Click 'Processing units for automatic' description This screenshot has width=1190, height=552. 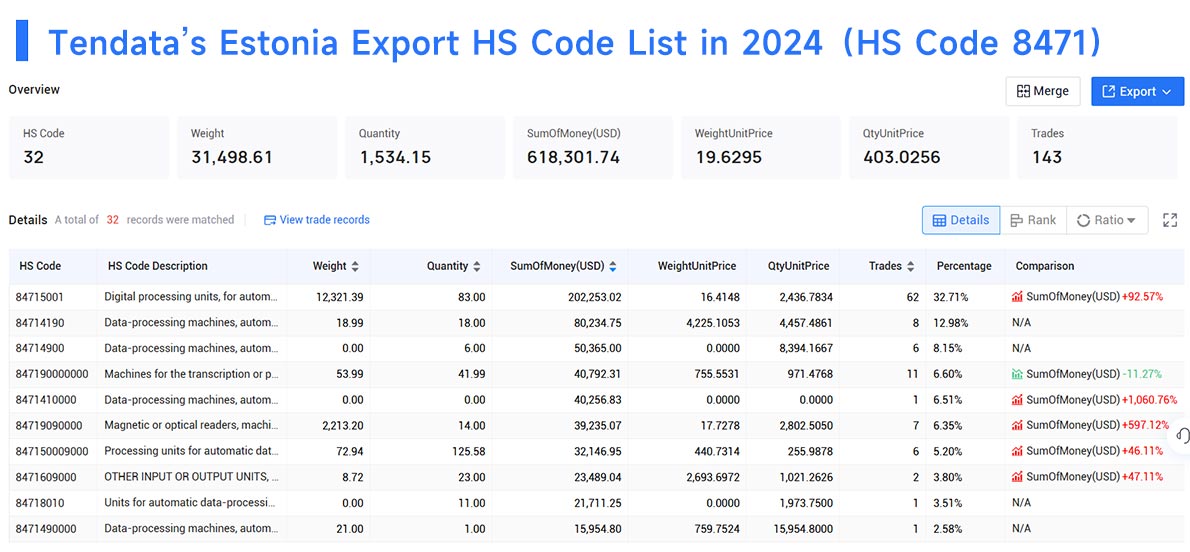tap(191, 452)
